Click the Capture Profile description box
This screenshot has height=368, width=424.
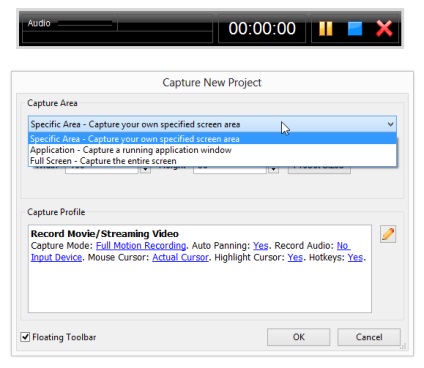point(200,269)
